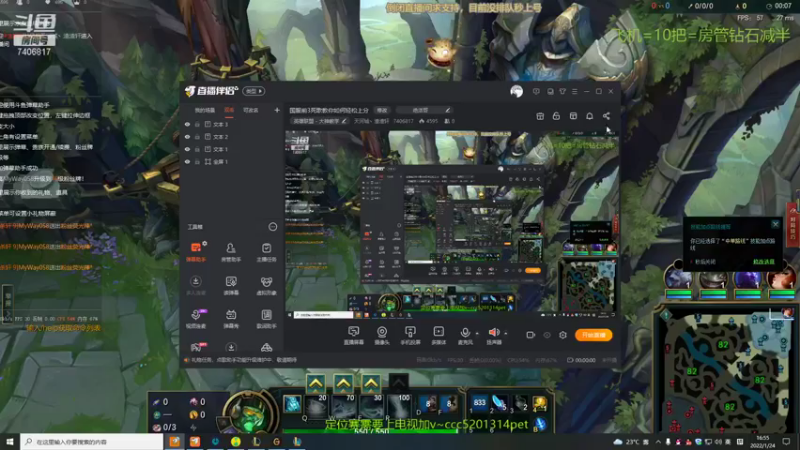Close the game popup near minimap
Screen dimensions: 800x450
776,224
